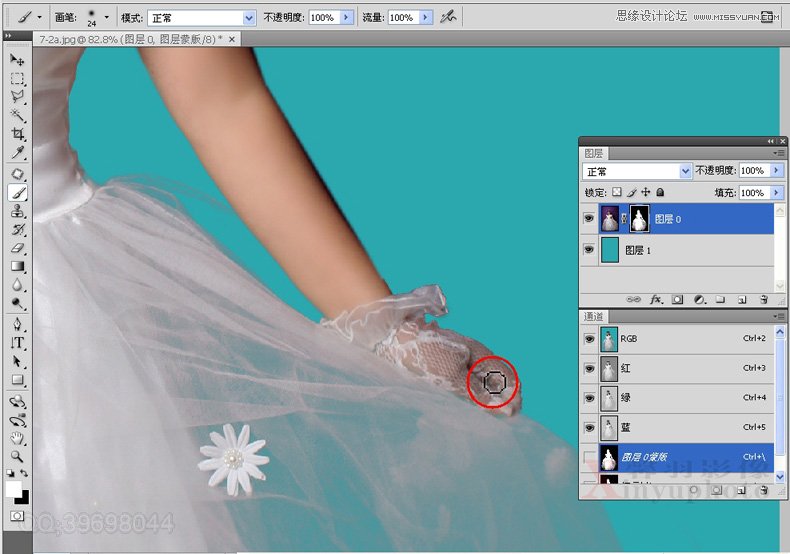
Task: Click the fx layer style icon
Action: [657, 299]
